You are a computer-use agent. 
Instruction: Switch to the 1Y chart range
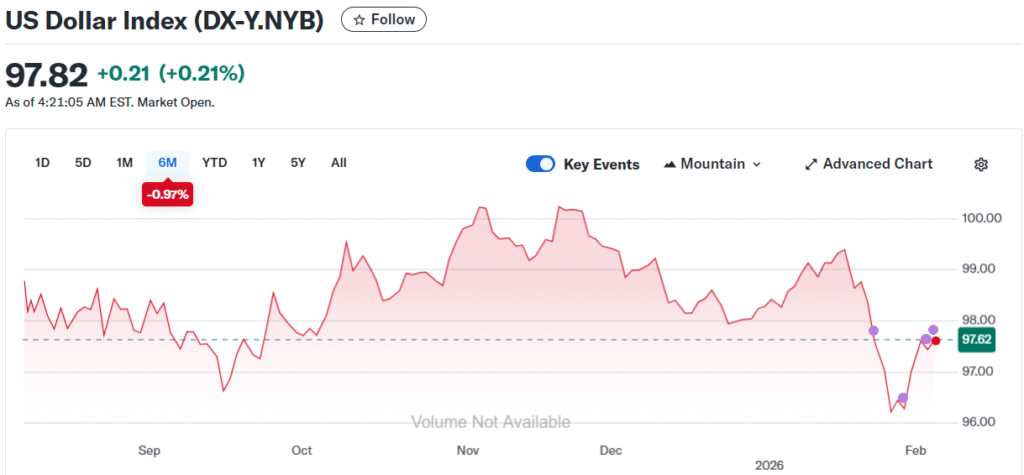[259, 163]
